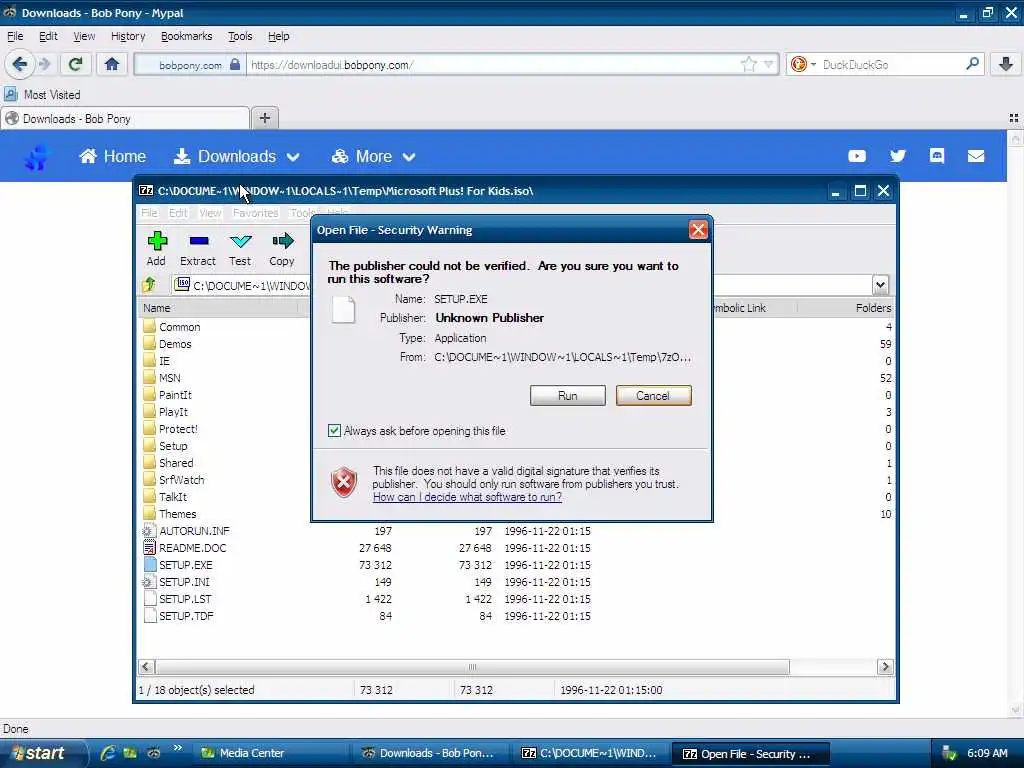Click the browser Forward arrow button
This screenshot has height=768, width=1024.
point(44,64)
